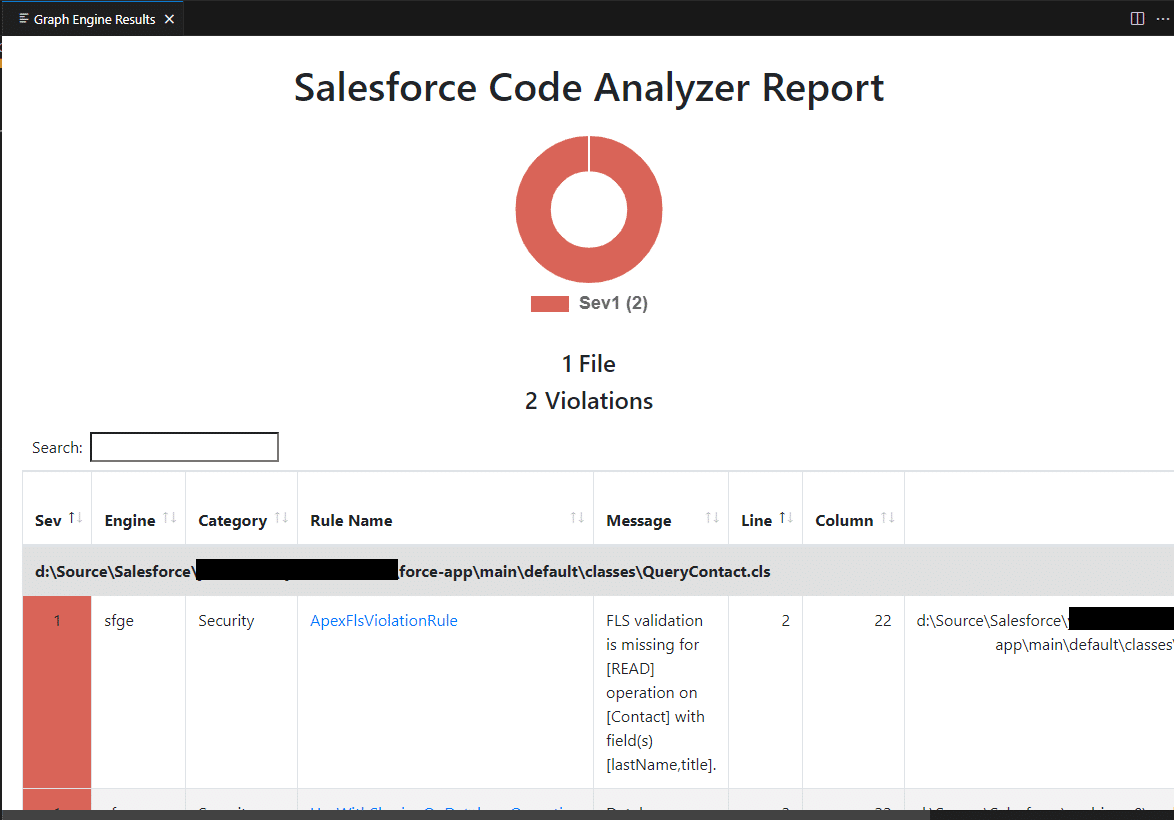Expand the QueryContact.cls file group row
Image resolution: width=1174 pixels, height=820 pixels.
[x=400, y=571]
